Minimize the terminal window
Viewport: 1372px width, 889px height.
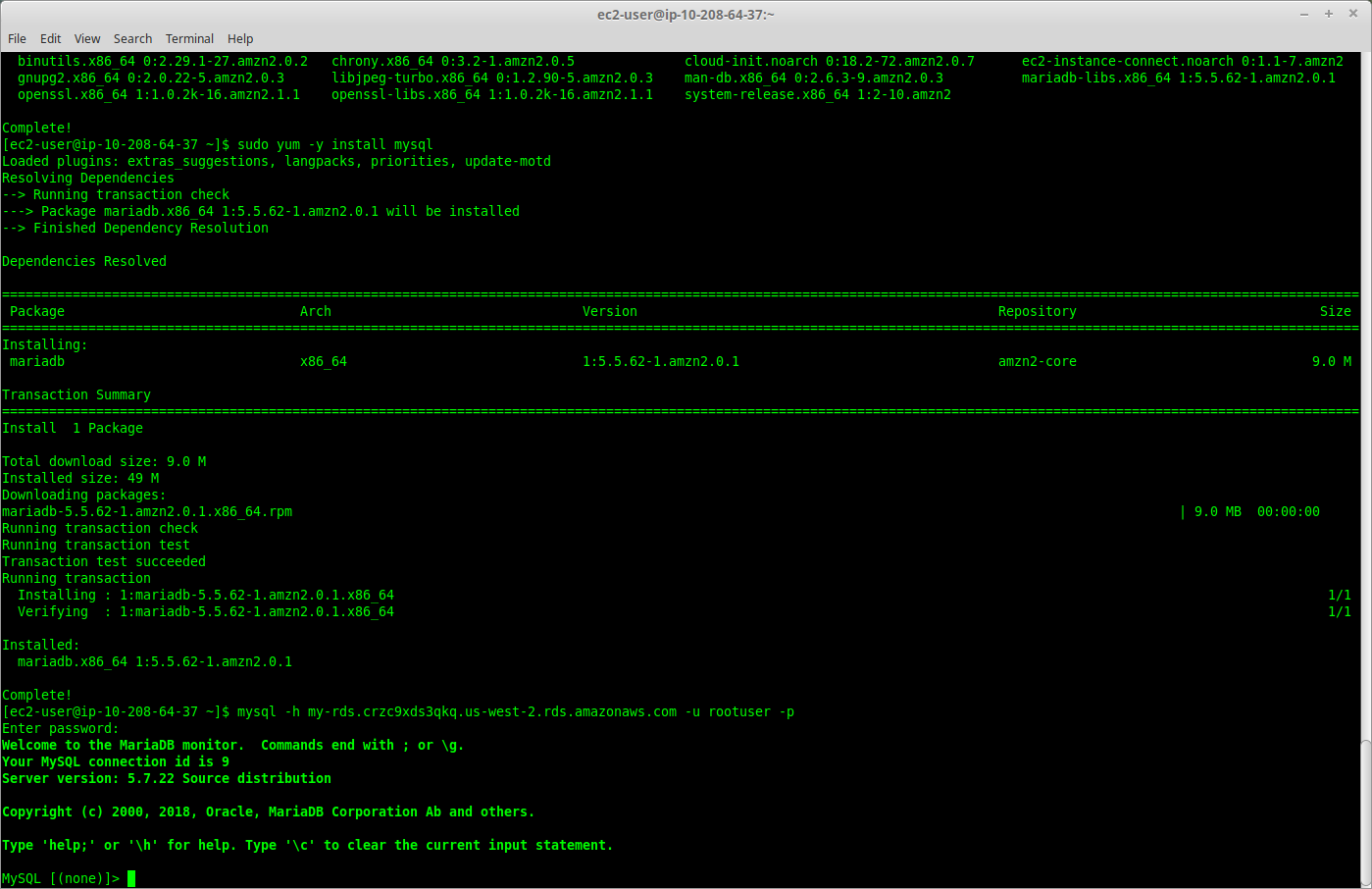(x=1304, y=14)
